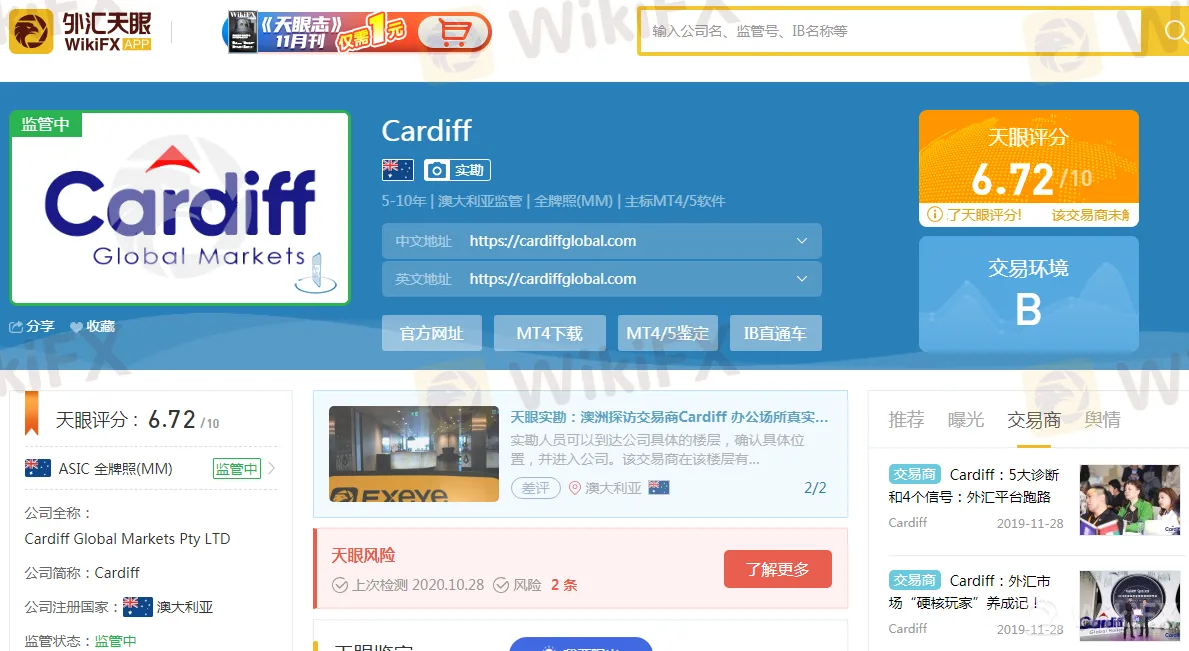Expand the 中文地址 URL dropdown
Screen dimensions: 1189x651
point(801,241)
